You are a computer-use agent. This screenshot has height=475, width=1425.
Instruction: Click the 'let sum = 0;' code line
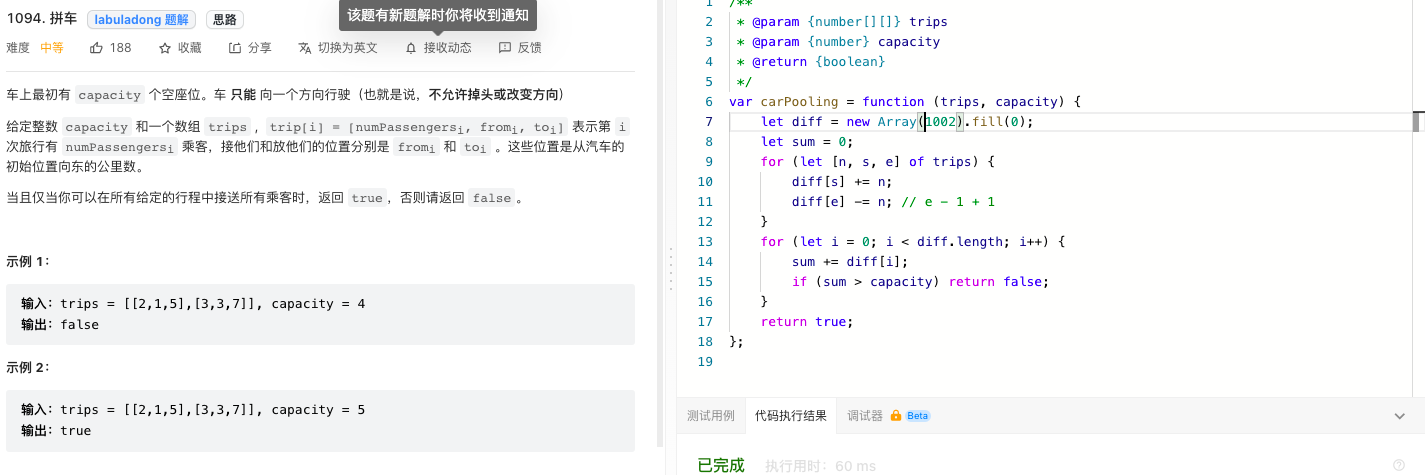(x=805, y=142)
